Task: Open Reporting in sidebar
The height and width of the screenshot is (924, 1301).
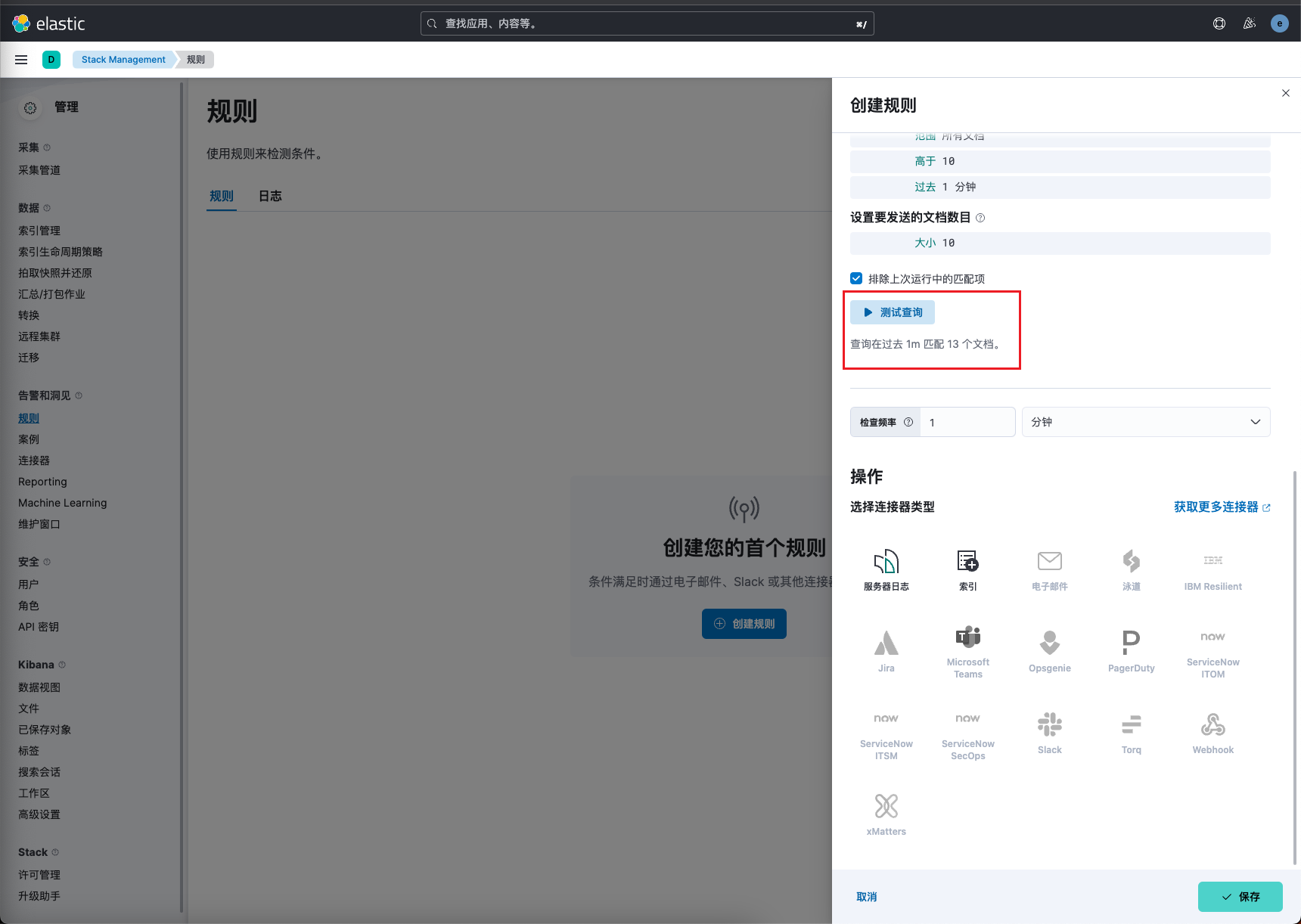Action: pyautogui.click(x=42, y=482)
